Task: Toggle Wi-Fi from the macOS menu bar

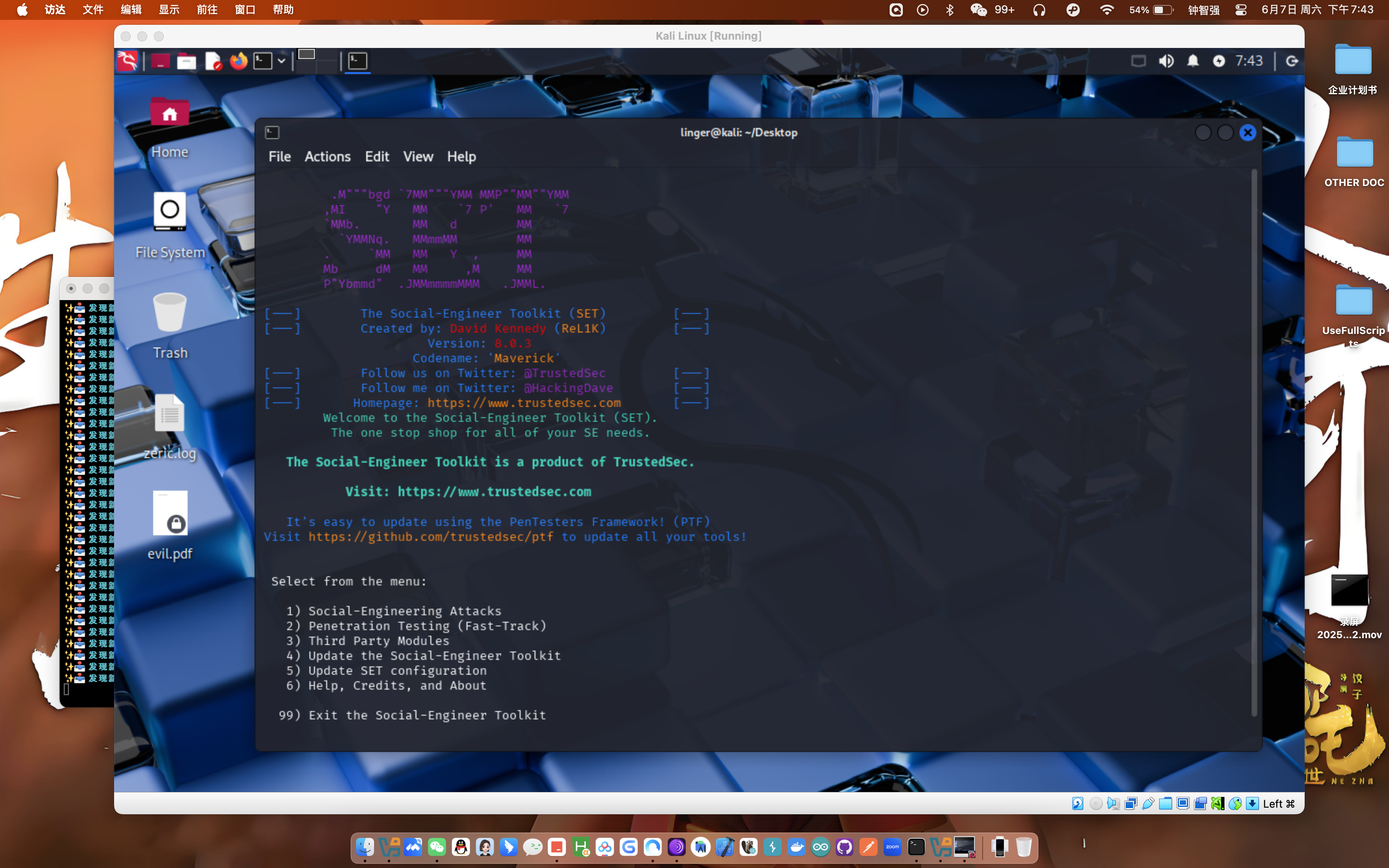Action: click(1107, 10)
